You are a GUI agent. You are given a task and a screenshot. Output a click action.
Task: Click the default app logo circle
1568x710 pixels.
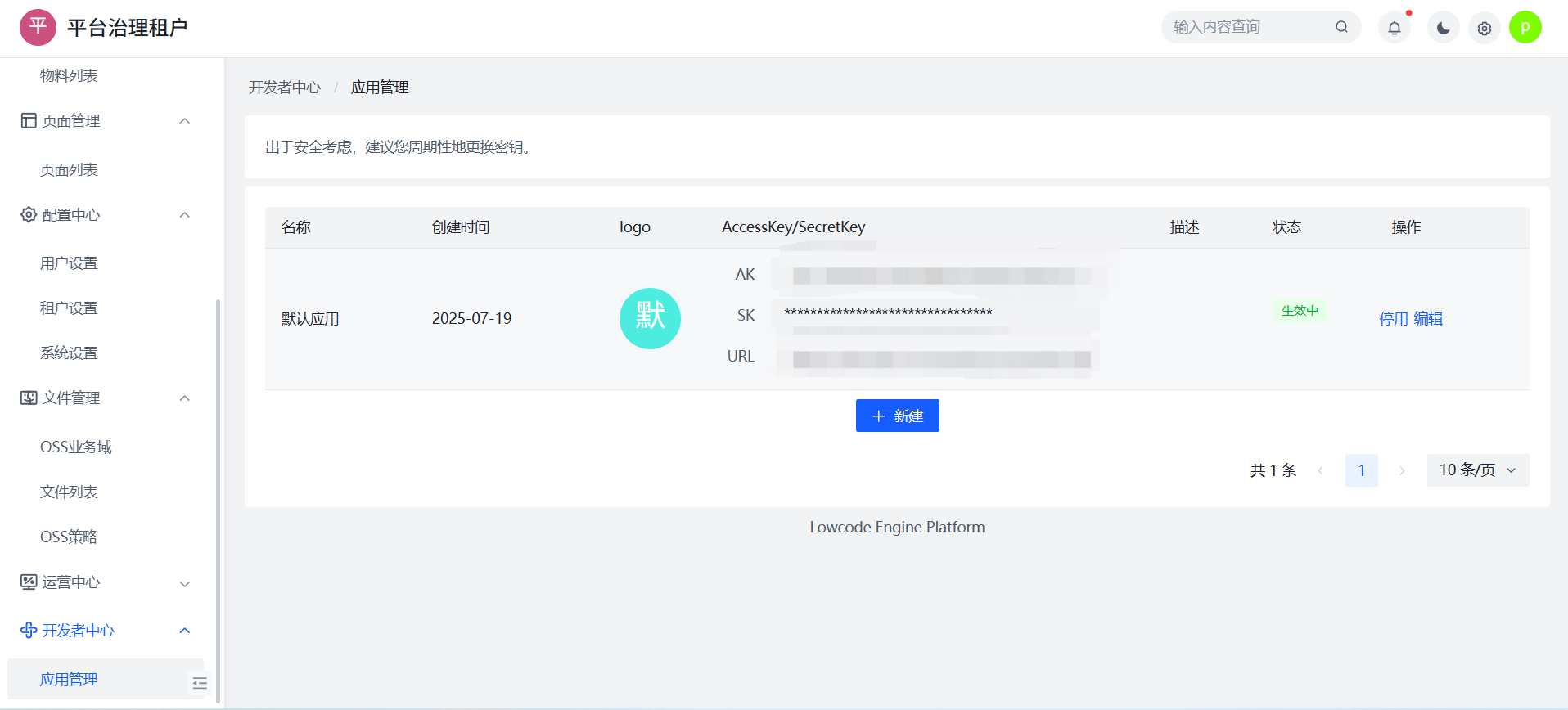pos(650,318)
